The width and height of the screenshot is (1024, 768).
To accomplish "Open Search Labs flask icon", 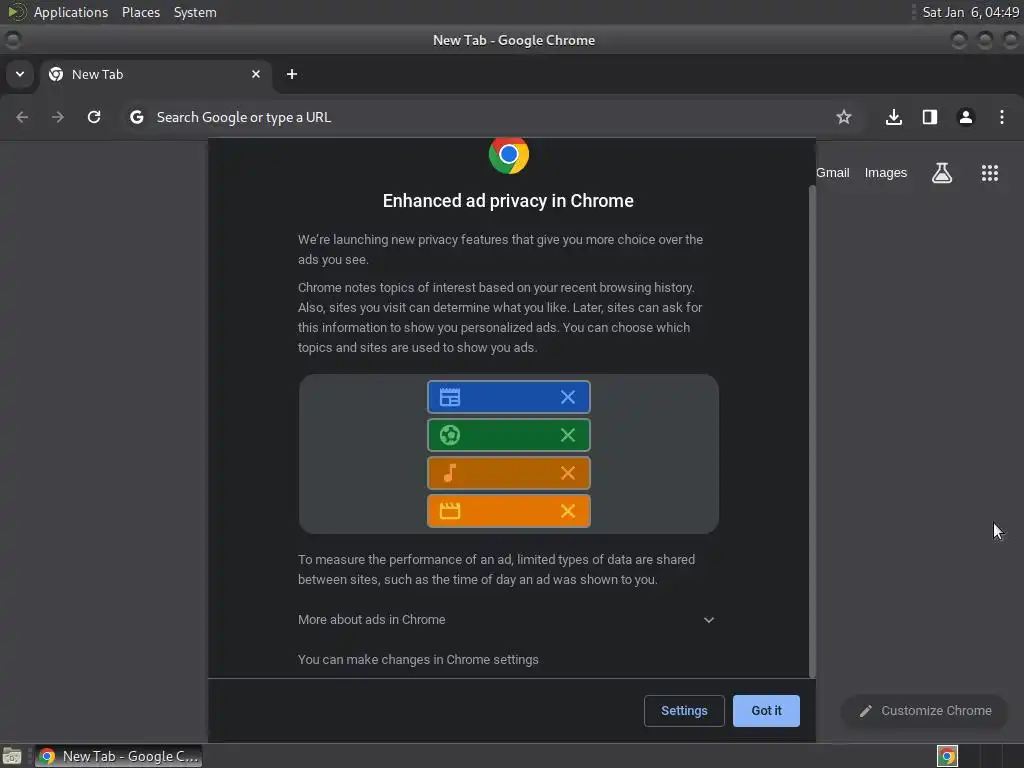I will click(x=942, y=173).
